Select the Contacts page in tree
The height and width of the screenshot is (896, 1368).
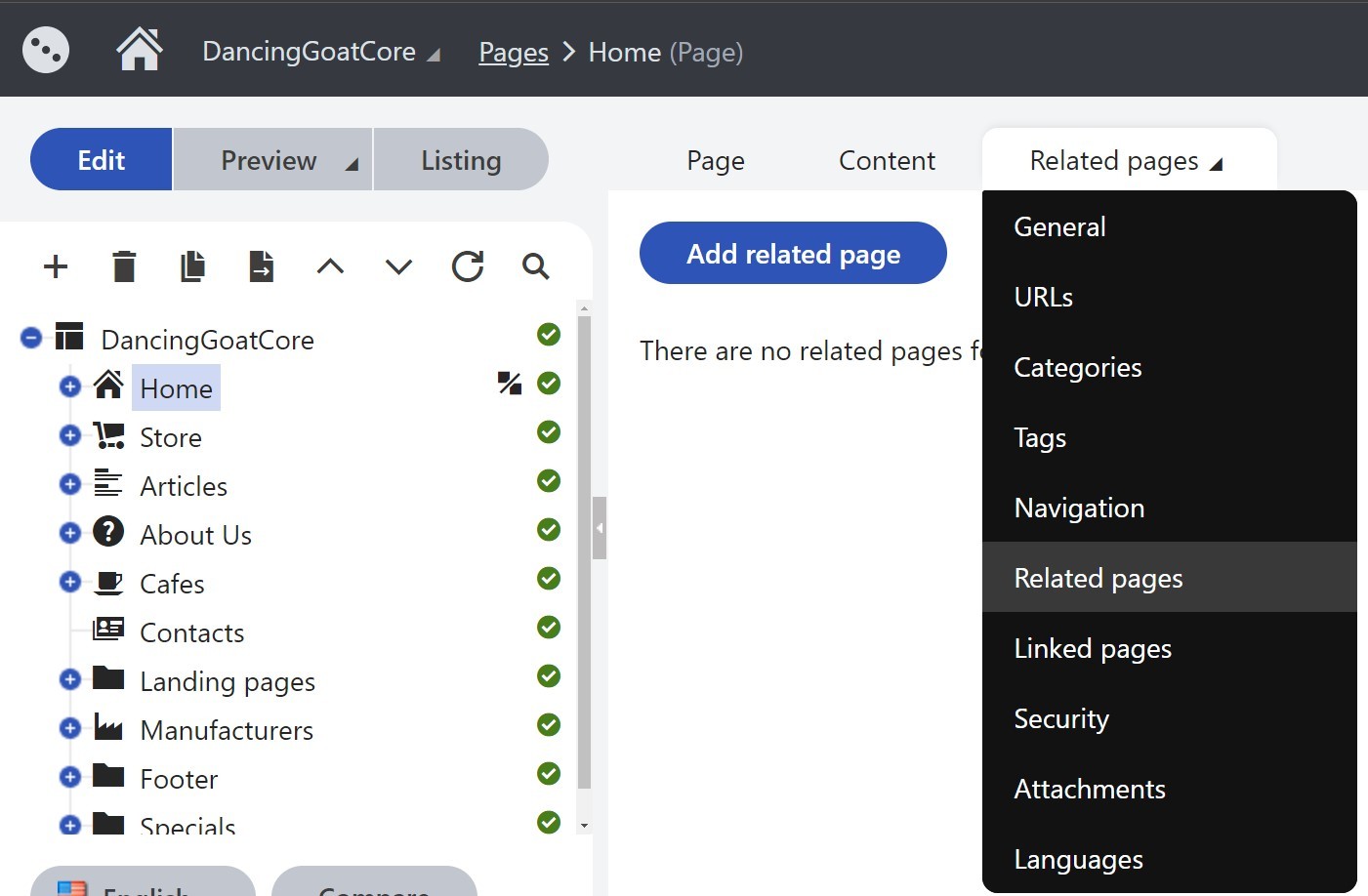191,632
